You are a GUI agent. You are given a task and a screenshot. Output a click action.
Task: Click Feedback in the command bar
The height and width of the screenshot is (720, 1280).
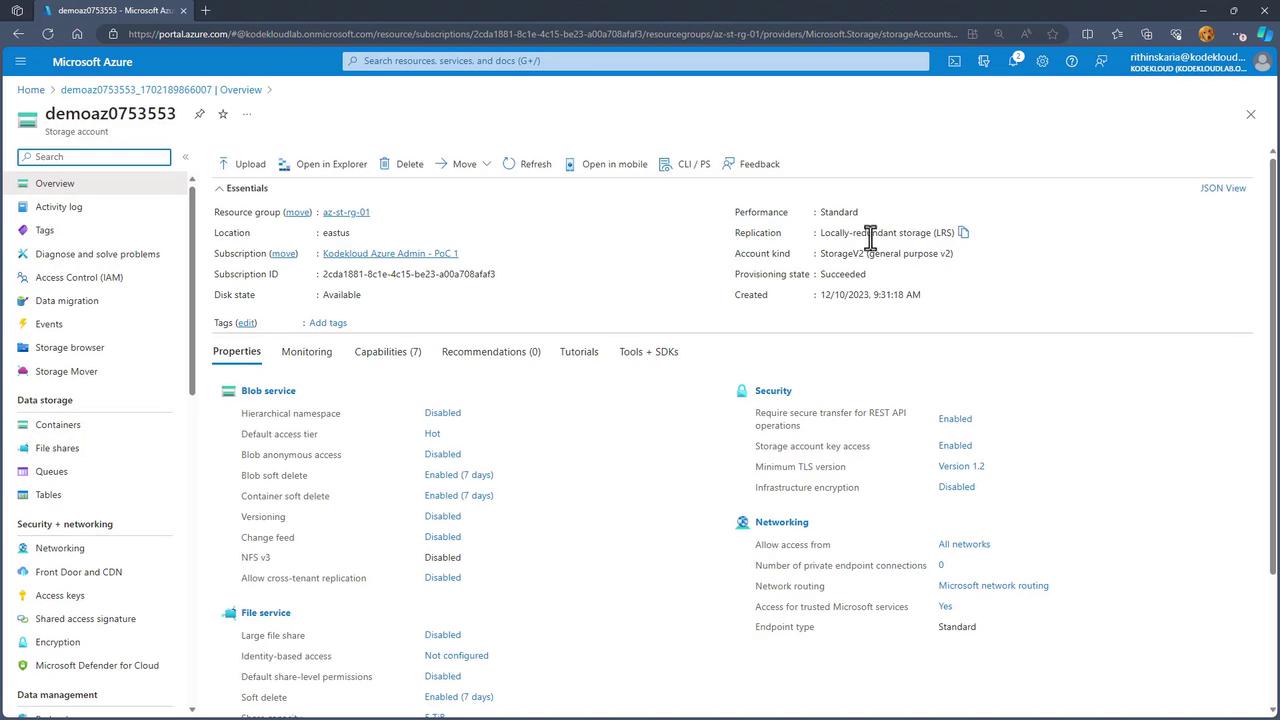(x=751, y=164)
